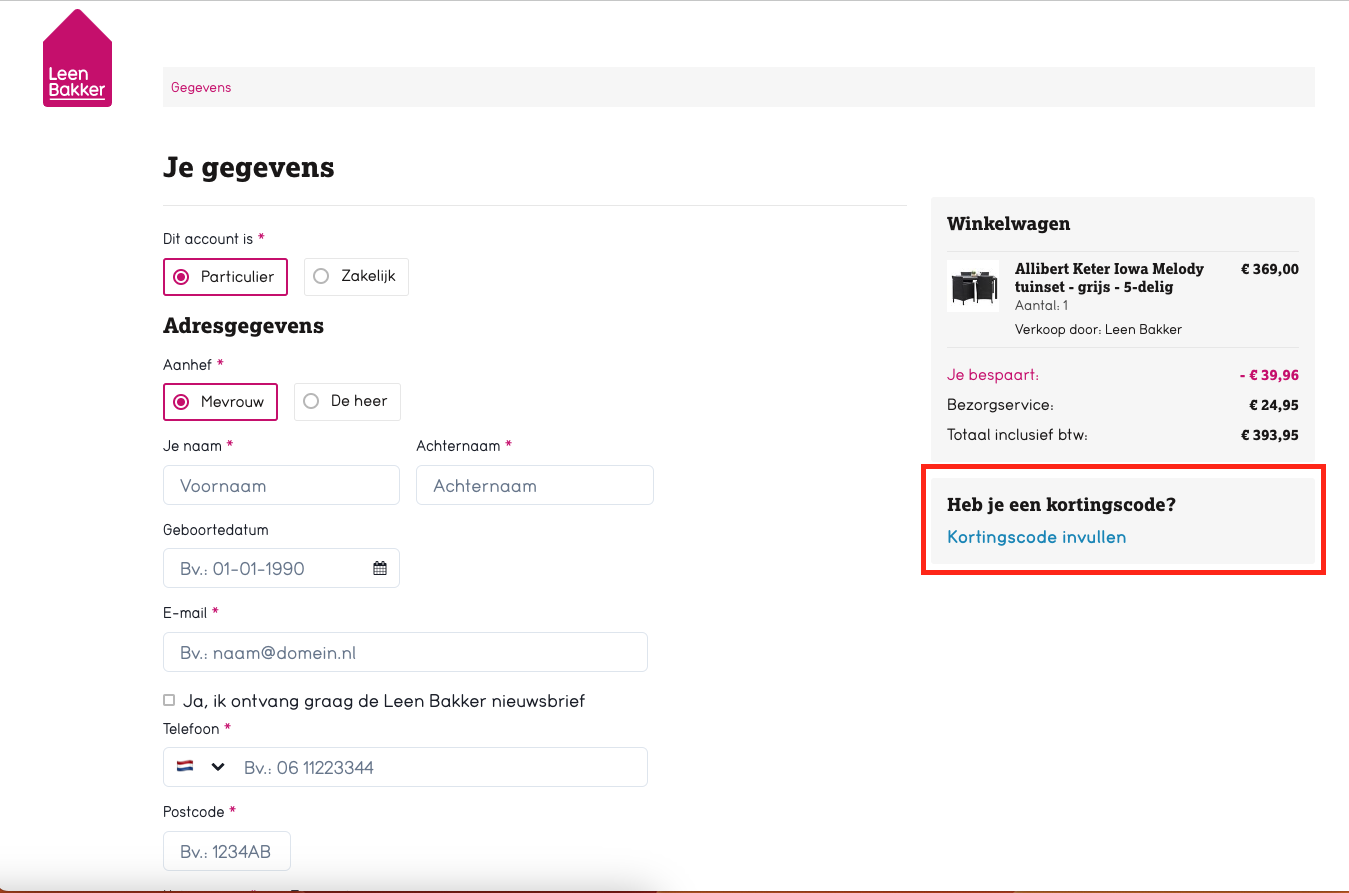Screen dimensions: 1349x893
Task: Click the 'Ja, ik ontvang graag' newsletter label
Action: click(x=384, y=701)
